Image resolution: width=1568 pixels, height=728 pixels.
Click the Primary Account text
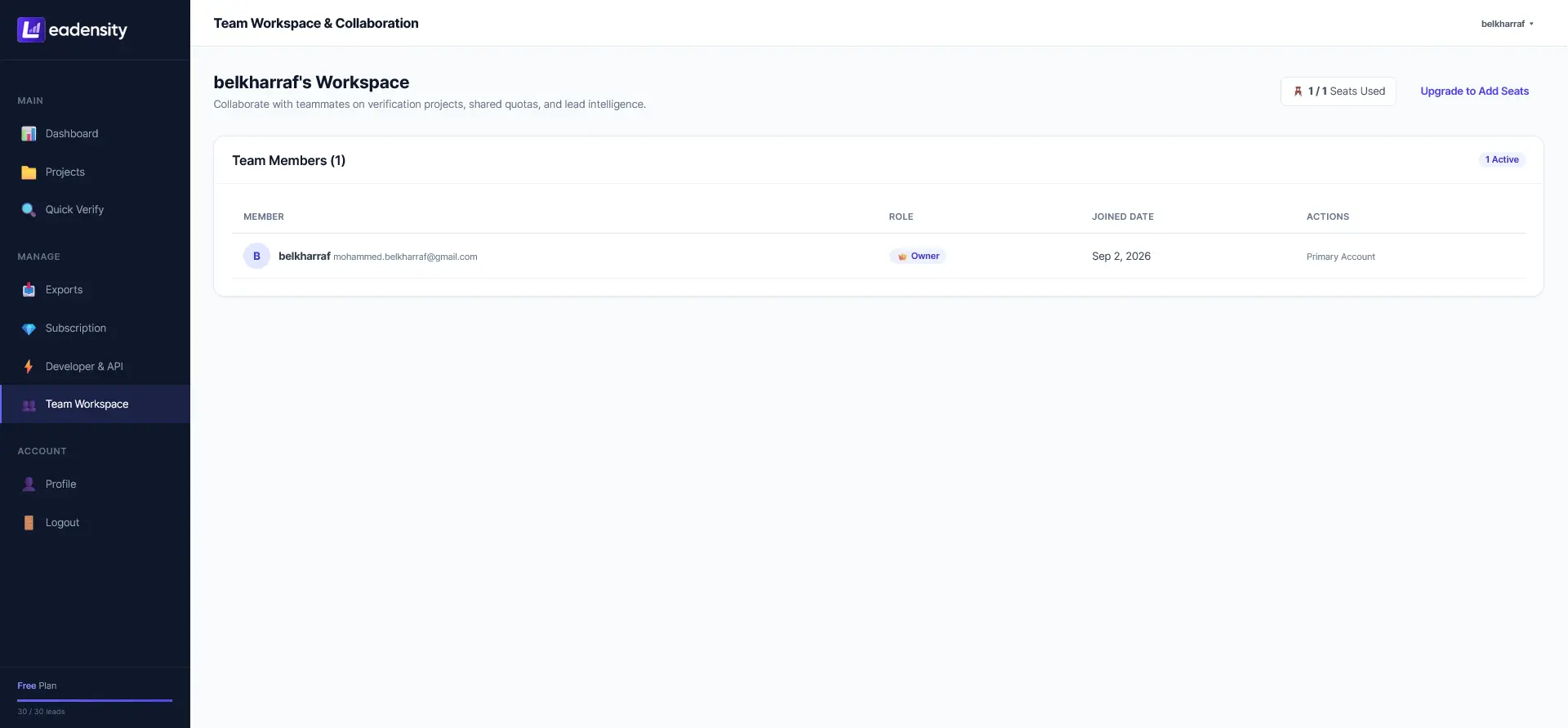click(1341, 257)
